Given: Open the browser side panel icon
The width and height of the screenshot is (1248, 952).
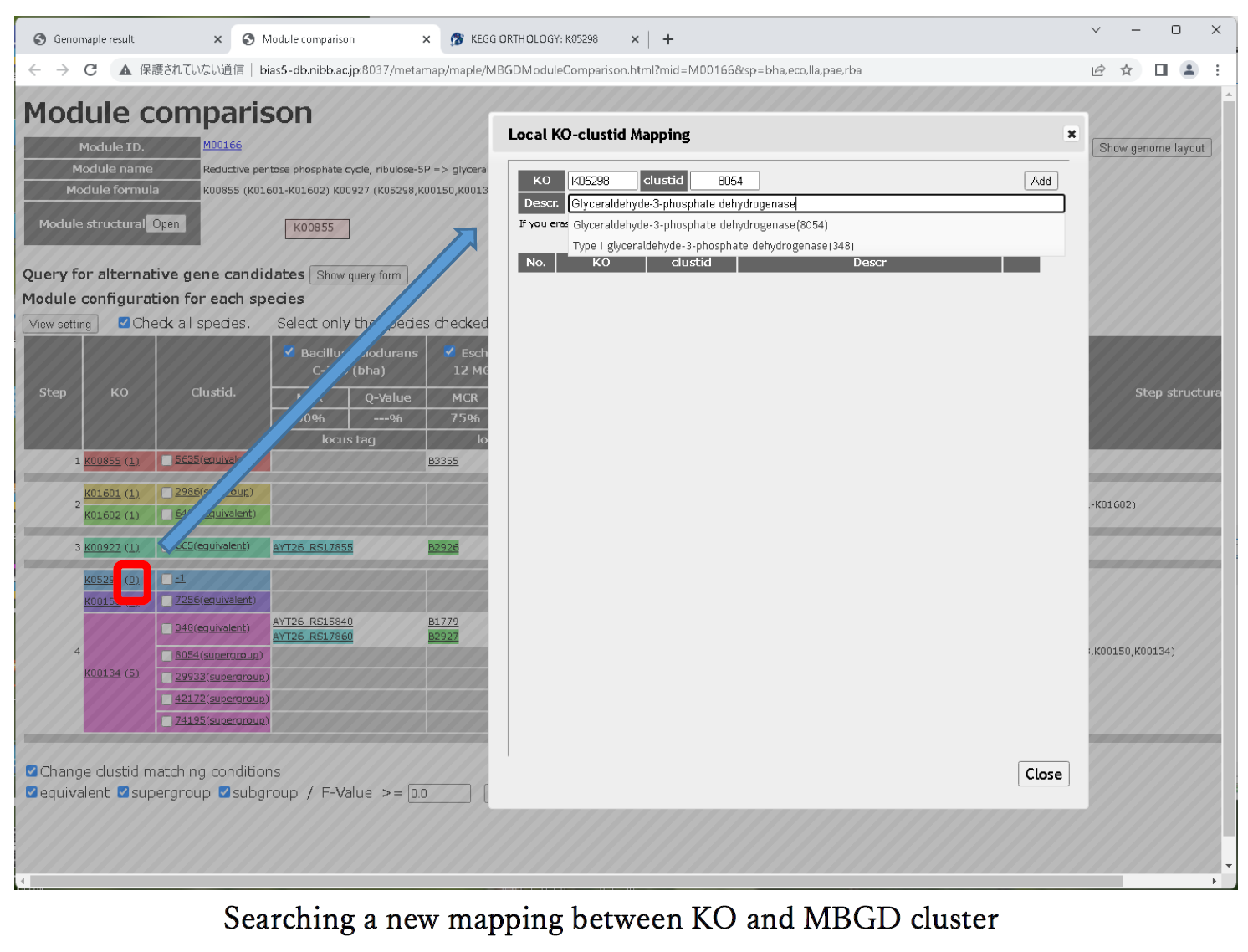Looking at the screenshot, I should coord(1161,70).
